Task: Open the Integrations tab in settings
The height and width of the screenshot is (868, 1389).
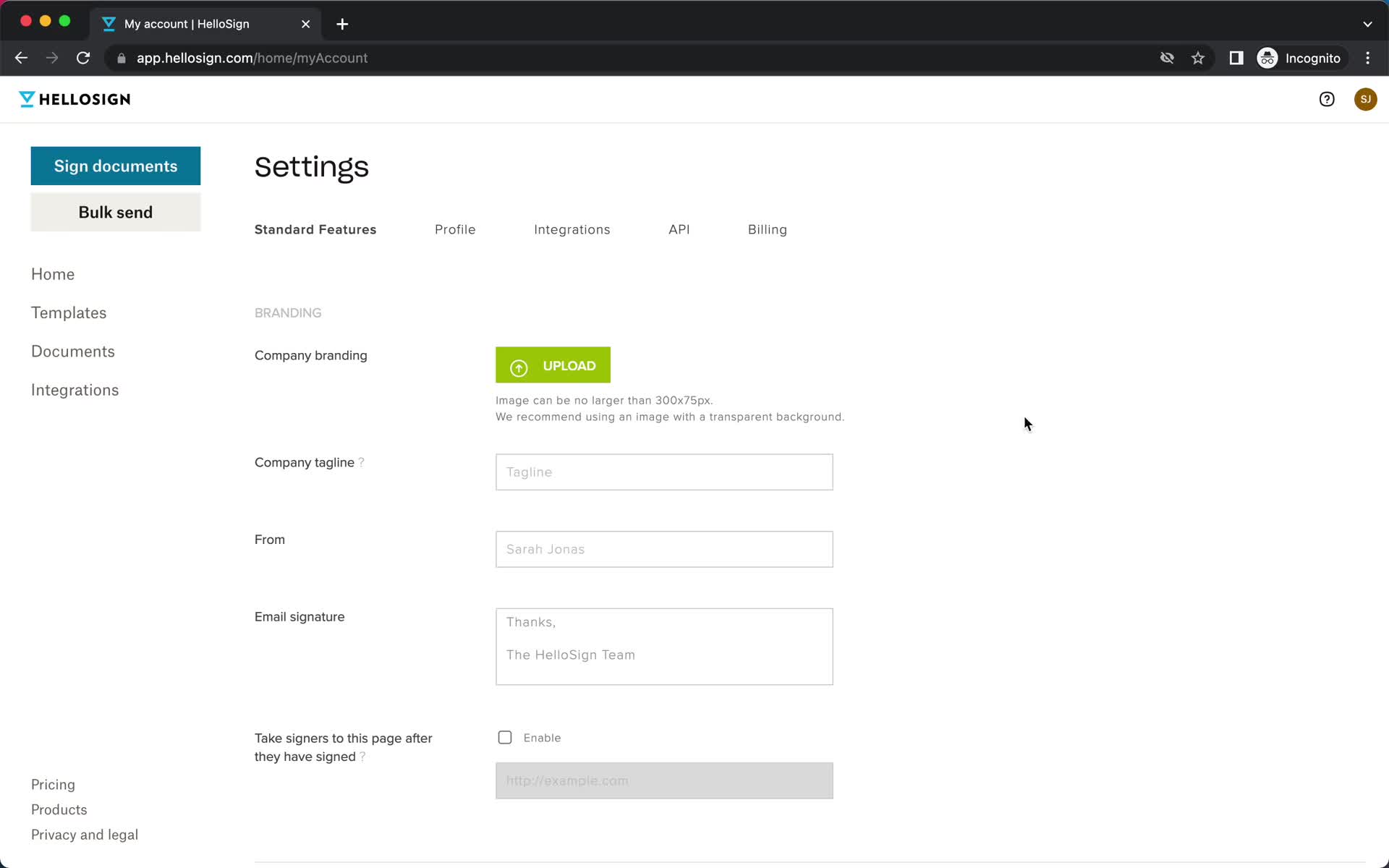Action: pyautogui.click(x=571, y=229)
